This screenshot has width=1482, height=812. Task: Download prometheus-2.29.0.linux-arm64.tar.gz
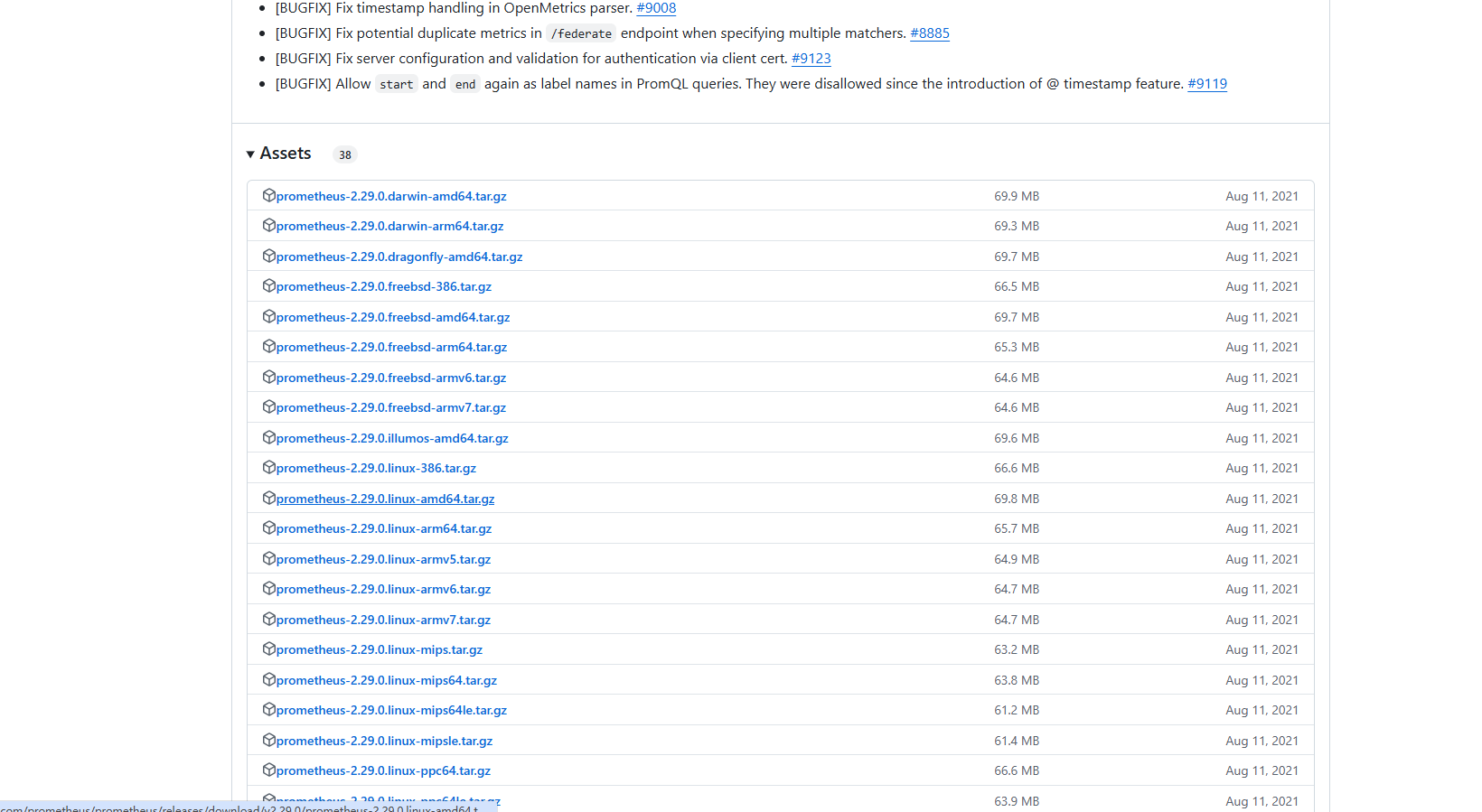click(384, 528)
